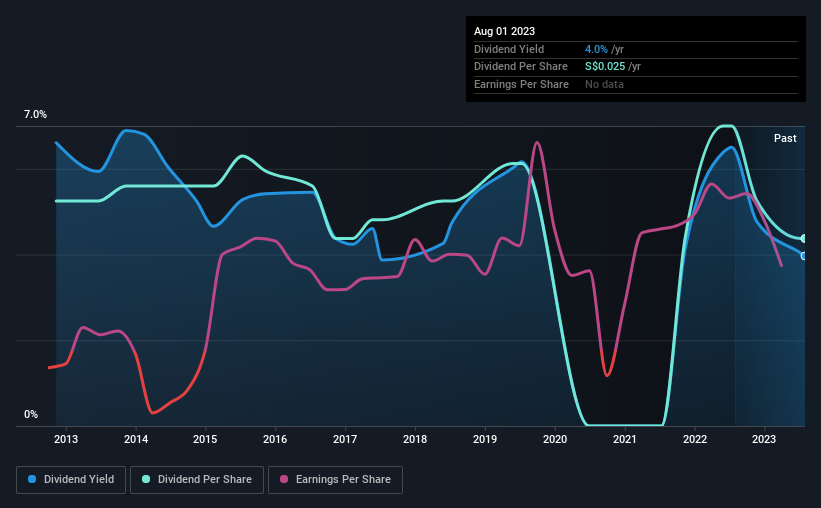This screenshot has height=508, width=821.
Task: Toggle the Dividend Yield legend button
Action: (71, 480)
